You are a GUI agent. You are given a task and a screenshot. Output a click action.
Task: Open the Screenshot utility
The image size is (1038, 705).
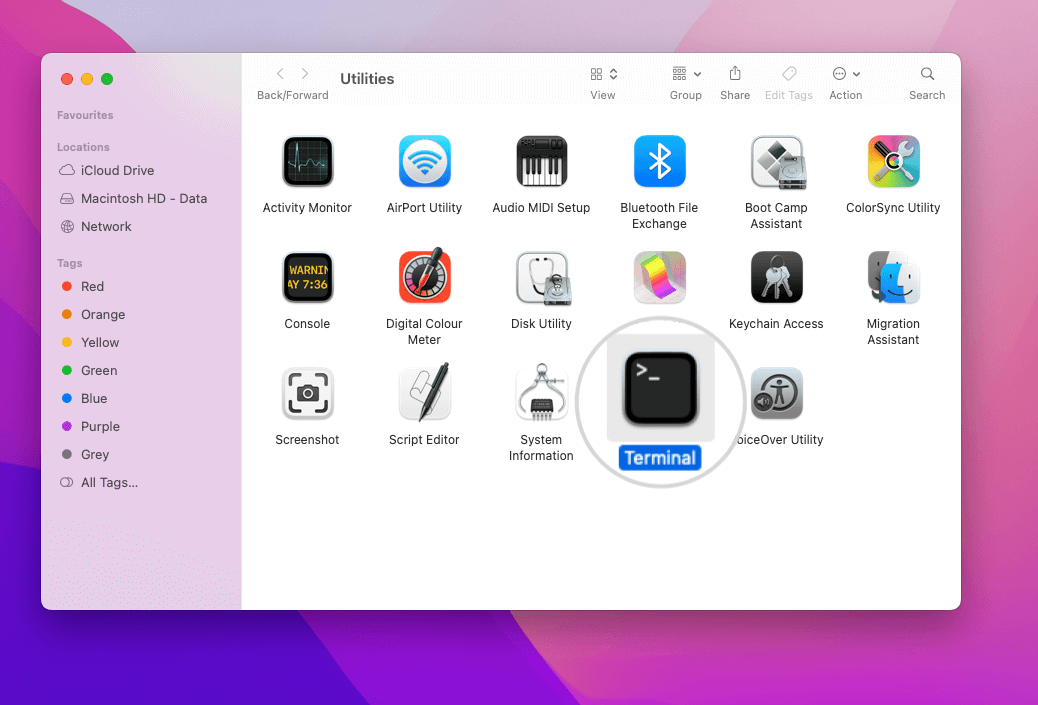coord(307,393)
